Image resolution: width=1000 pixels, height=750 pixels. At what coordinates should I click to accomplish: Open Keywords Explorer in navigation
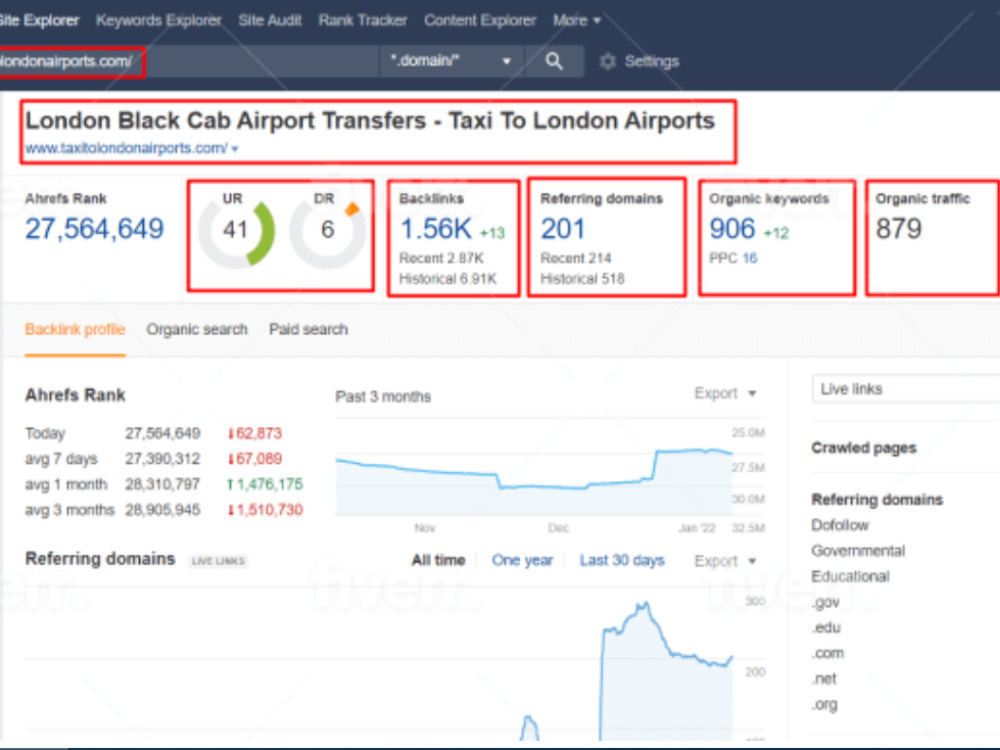tap(158, 20)
